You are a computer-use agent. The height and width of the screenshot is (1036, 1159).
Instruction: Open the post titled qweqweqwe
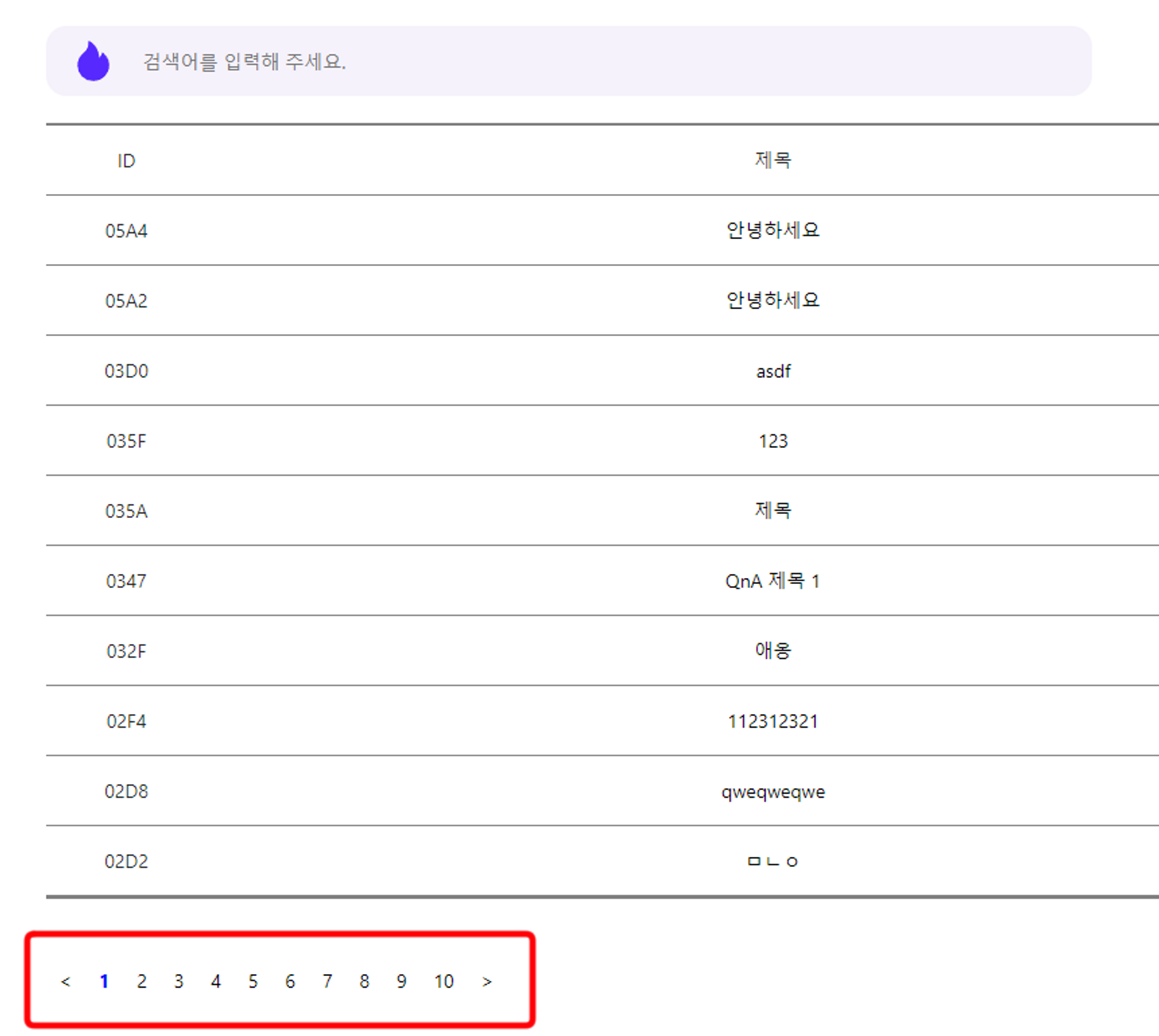click(773, 792)
